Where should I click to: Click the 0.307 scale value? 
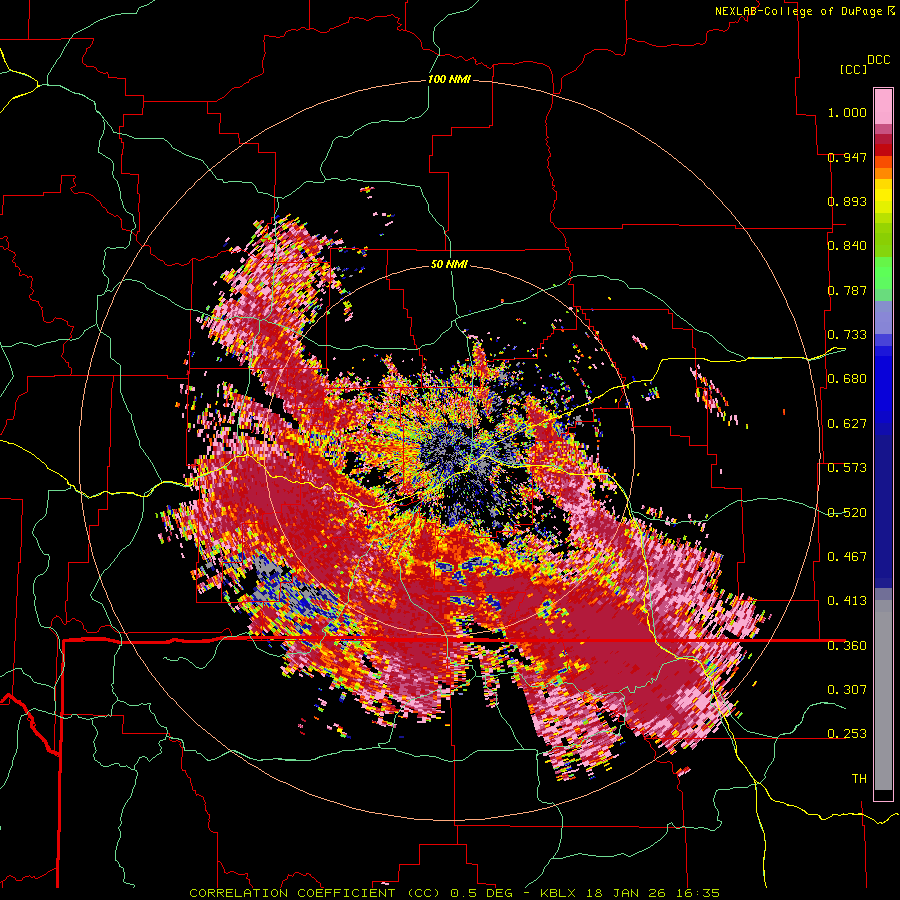(847, 689)
